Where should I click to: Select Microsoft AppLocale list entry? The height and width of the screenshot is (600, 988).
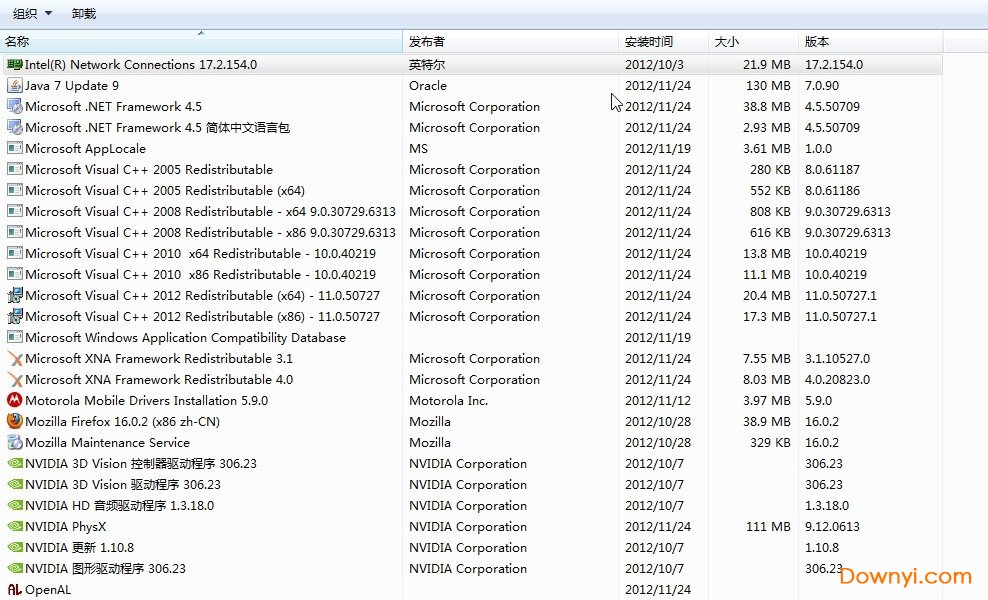[85, 148]
